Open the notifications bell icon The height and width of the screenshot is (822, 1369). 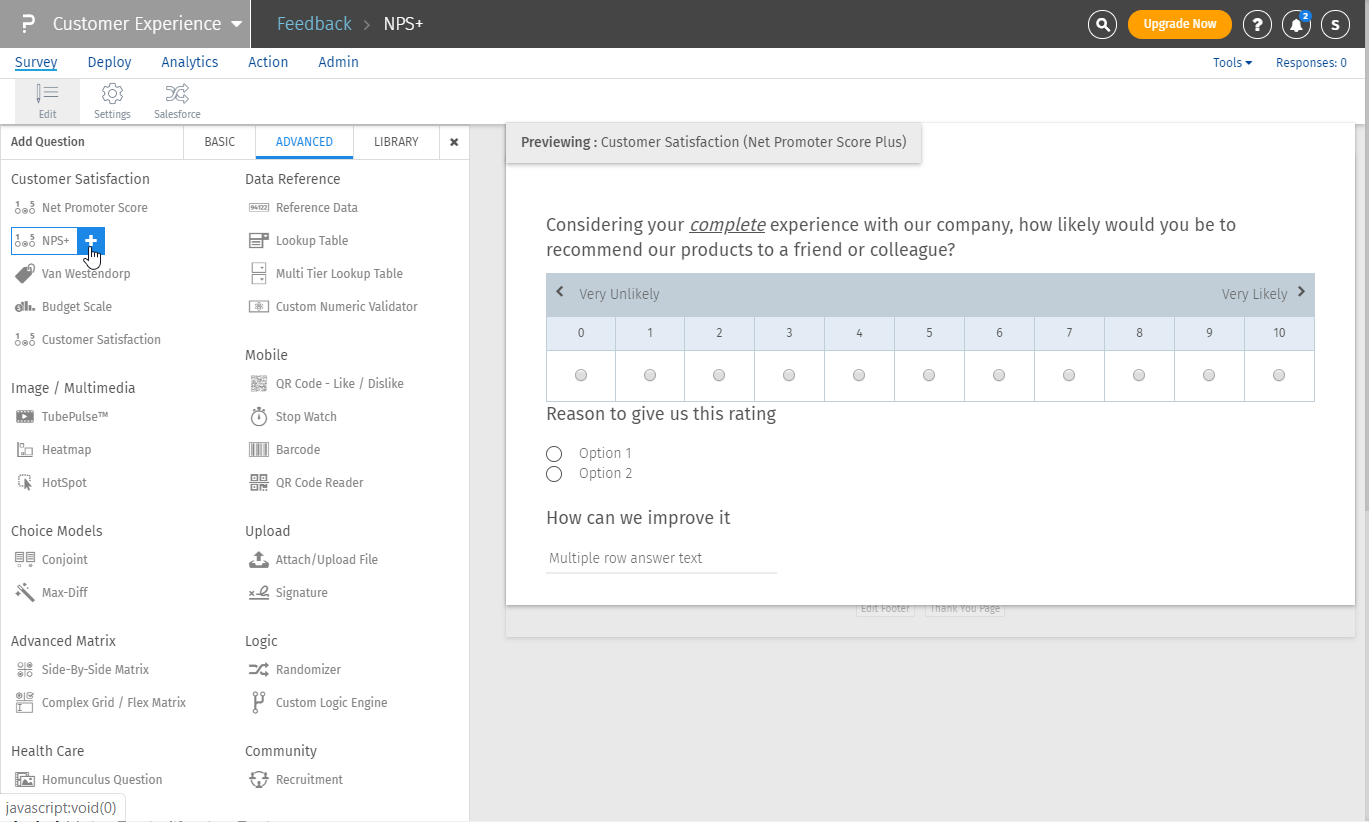(1296, 25)
